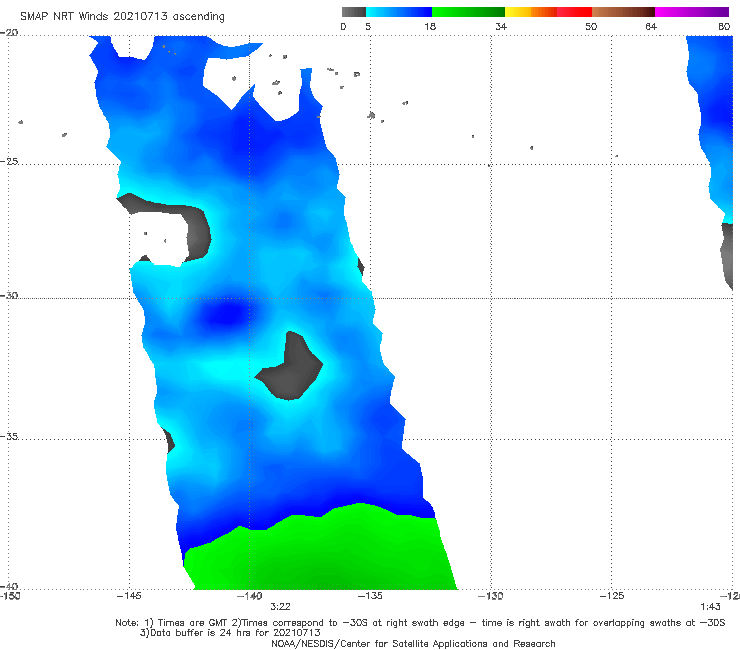Click the title 'SMAP NRT Winds 20210713 ascending'
Viewport: 740px width, 650px height.
tap(122, 17)
